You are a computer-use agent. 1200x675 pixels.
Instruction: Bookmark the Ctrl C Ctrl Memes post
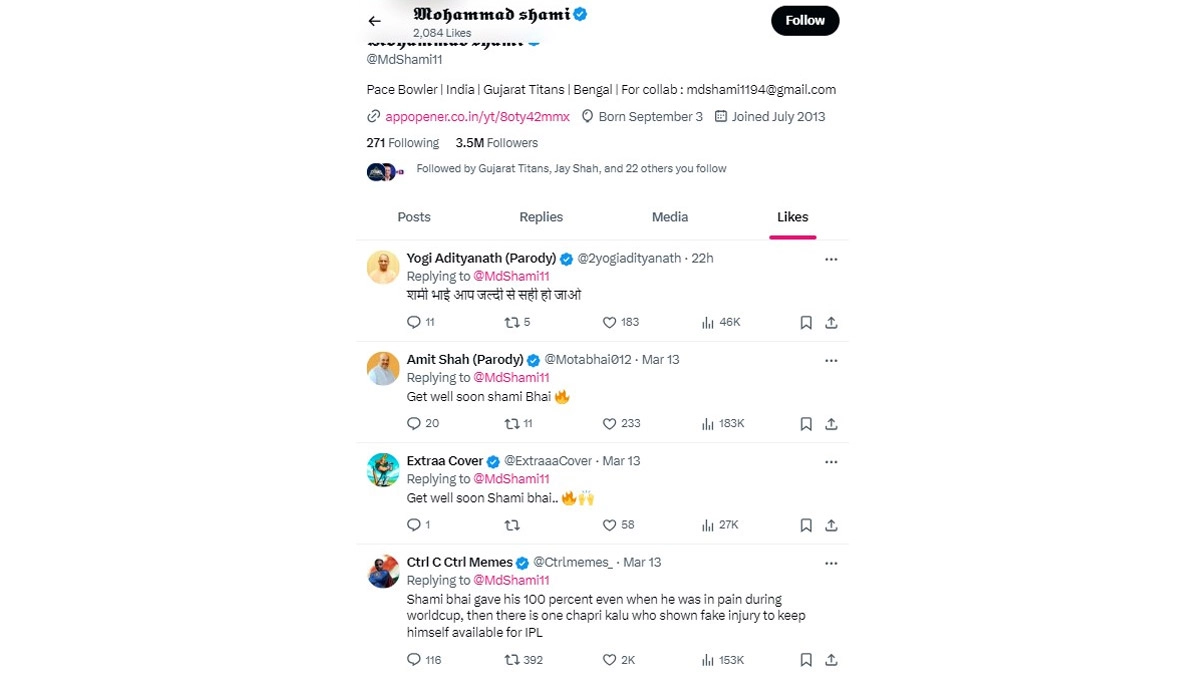coord(806,660)
